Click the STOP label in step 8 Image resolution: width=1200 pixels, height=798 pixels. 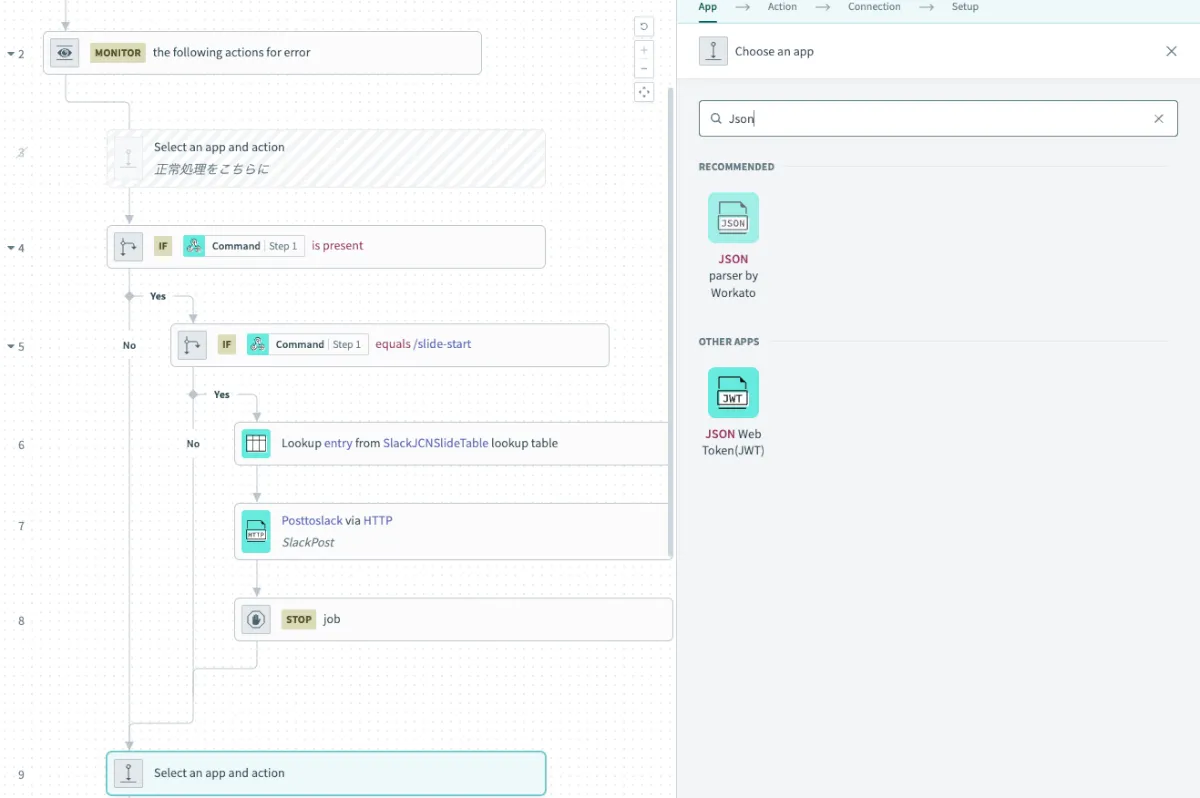click(299, 619)
